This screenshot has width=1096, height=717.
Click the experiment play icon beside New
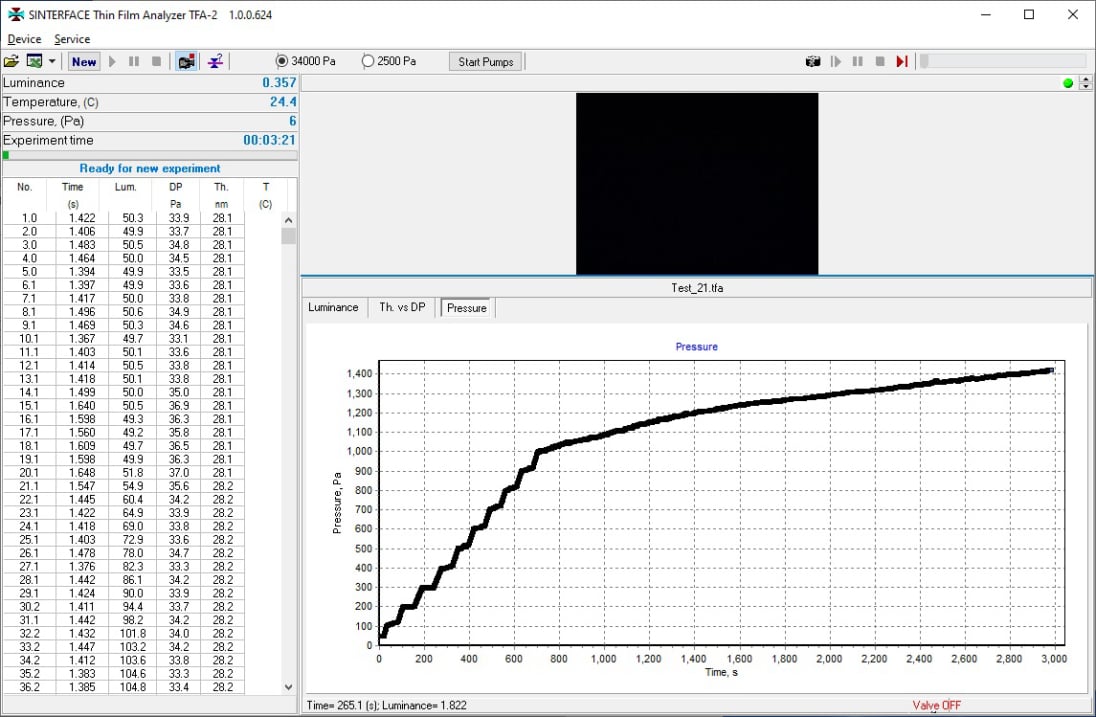[x=113, y=61]
